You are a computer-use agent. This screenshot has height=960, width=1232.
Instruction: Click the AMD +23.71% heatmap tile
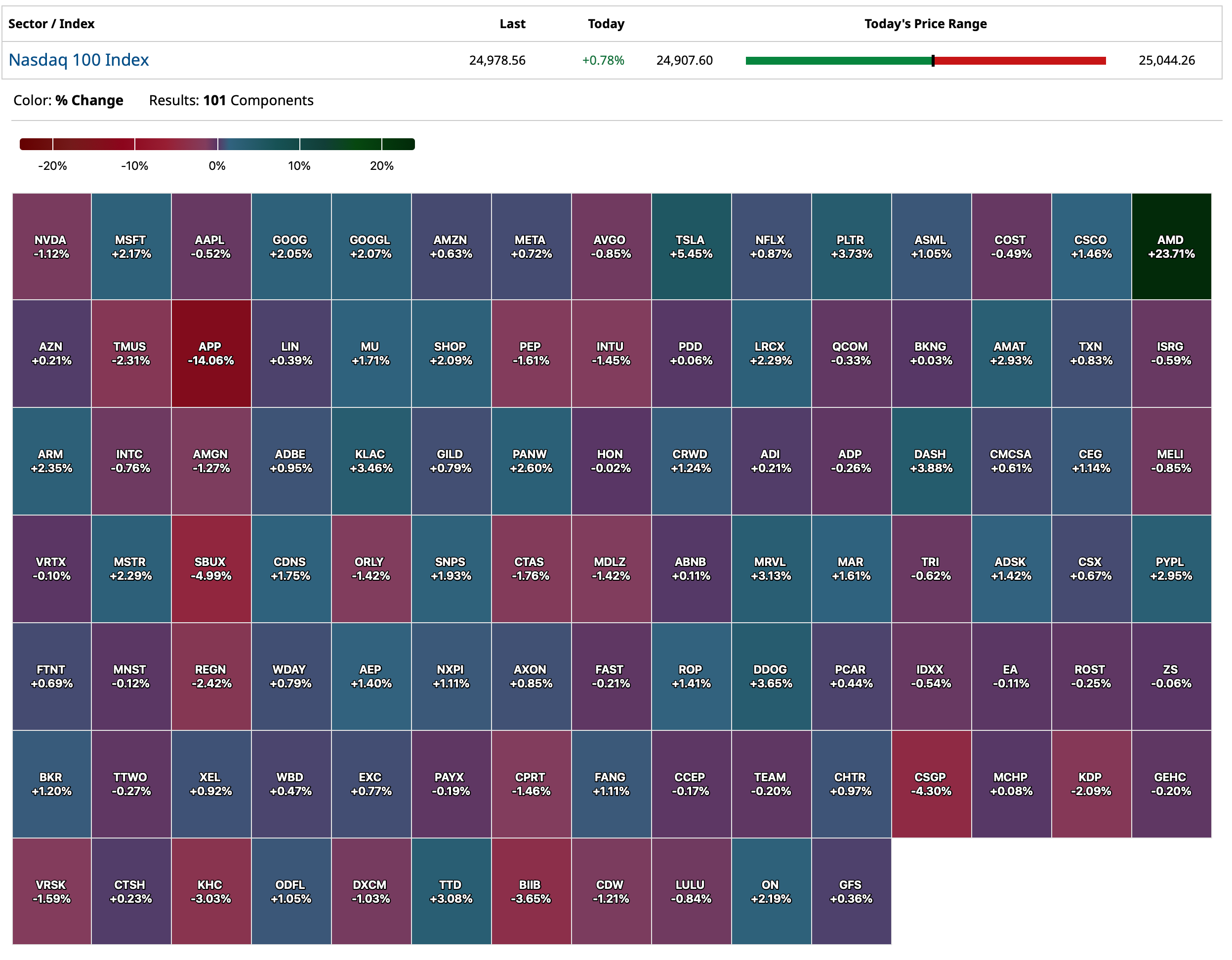[x=1171, y=246]
